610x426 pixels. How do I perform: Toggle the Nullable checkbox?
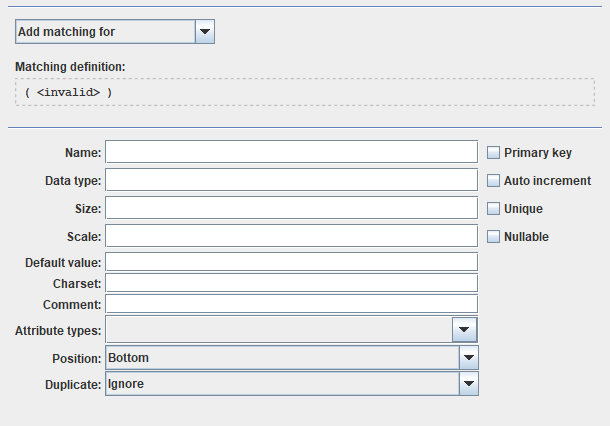tap(494, 237)
